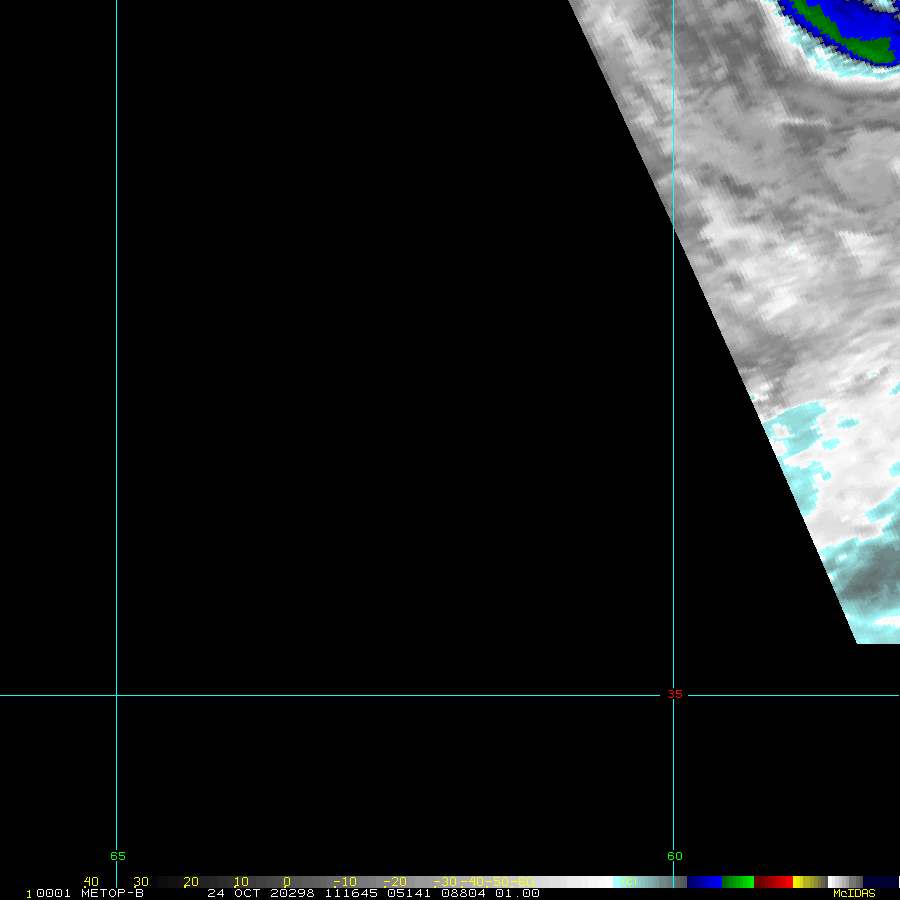Screen dimensions: 900x900
Task: Click the -20 label on temperature scale
Action: click(394, 882)
